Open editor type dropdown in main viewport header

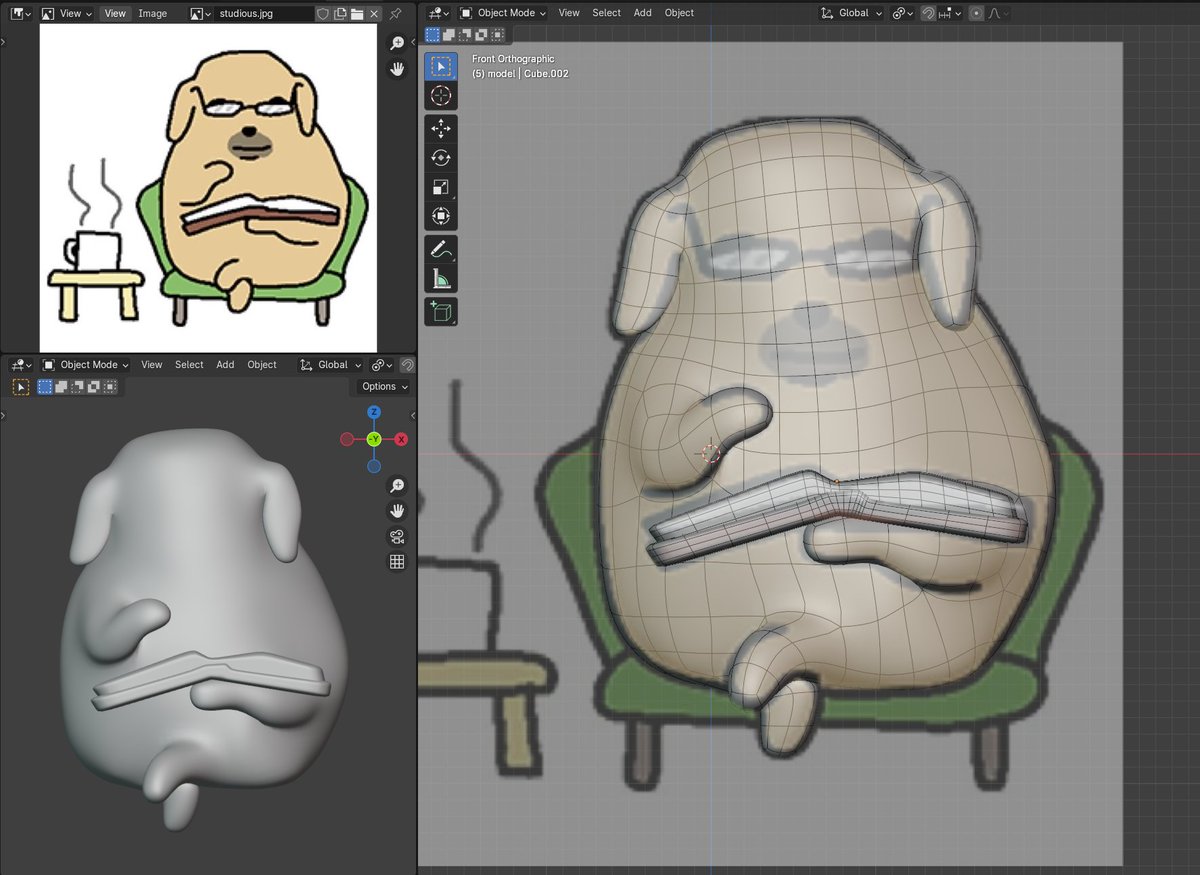click(x=437, y=13)
